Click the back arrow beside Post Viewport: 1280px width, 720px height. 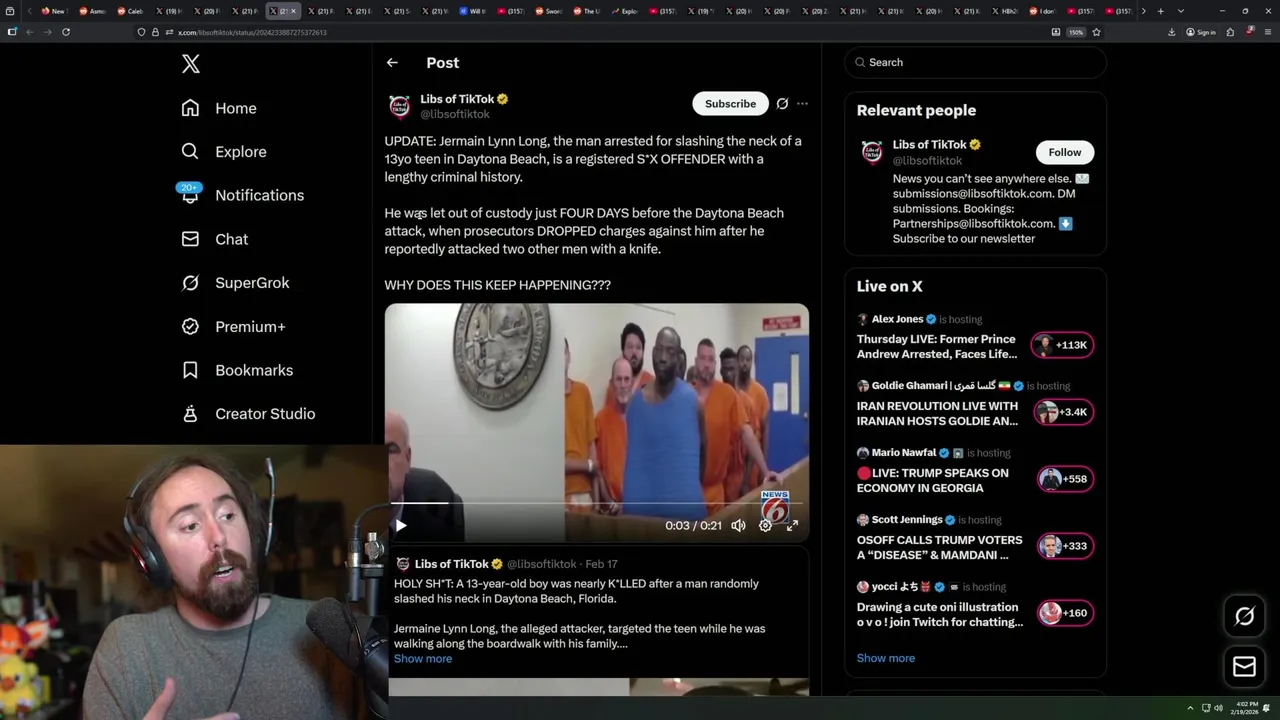click(392, 62)
